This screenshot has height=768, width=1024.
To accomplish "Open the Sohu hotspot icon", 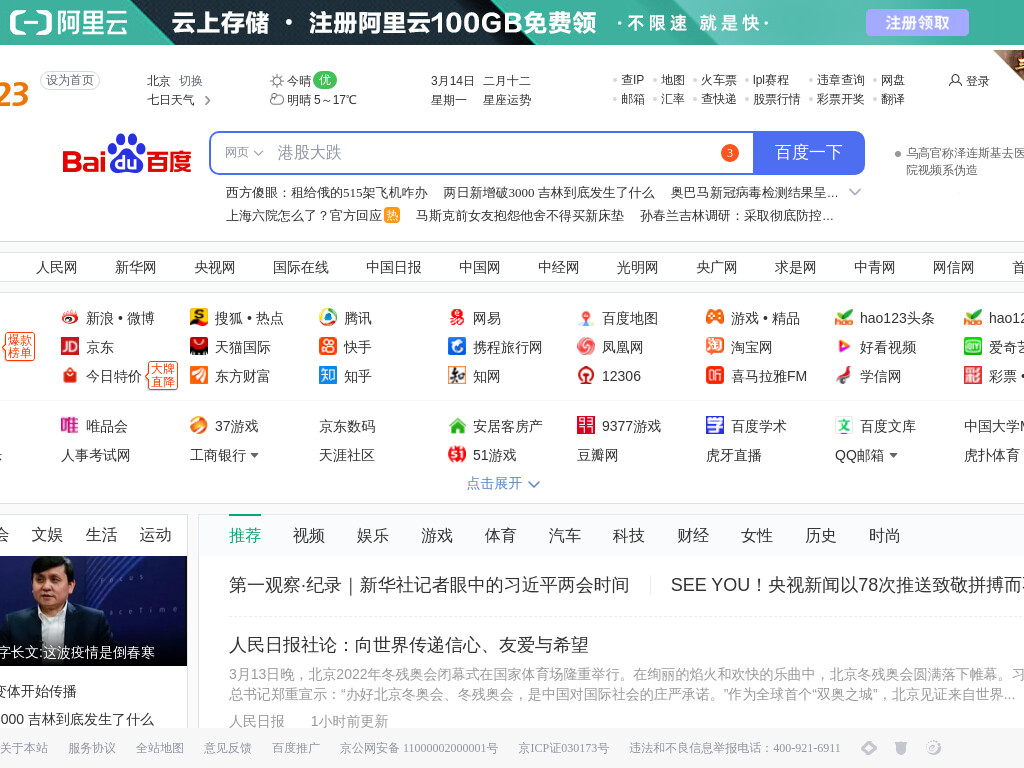I will [x=199, y=317].
